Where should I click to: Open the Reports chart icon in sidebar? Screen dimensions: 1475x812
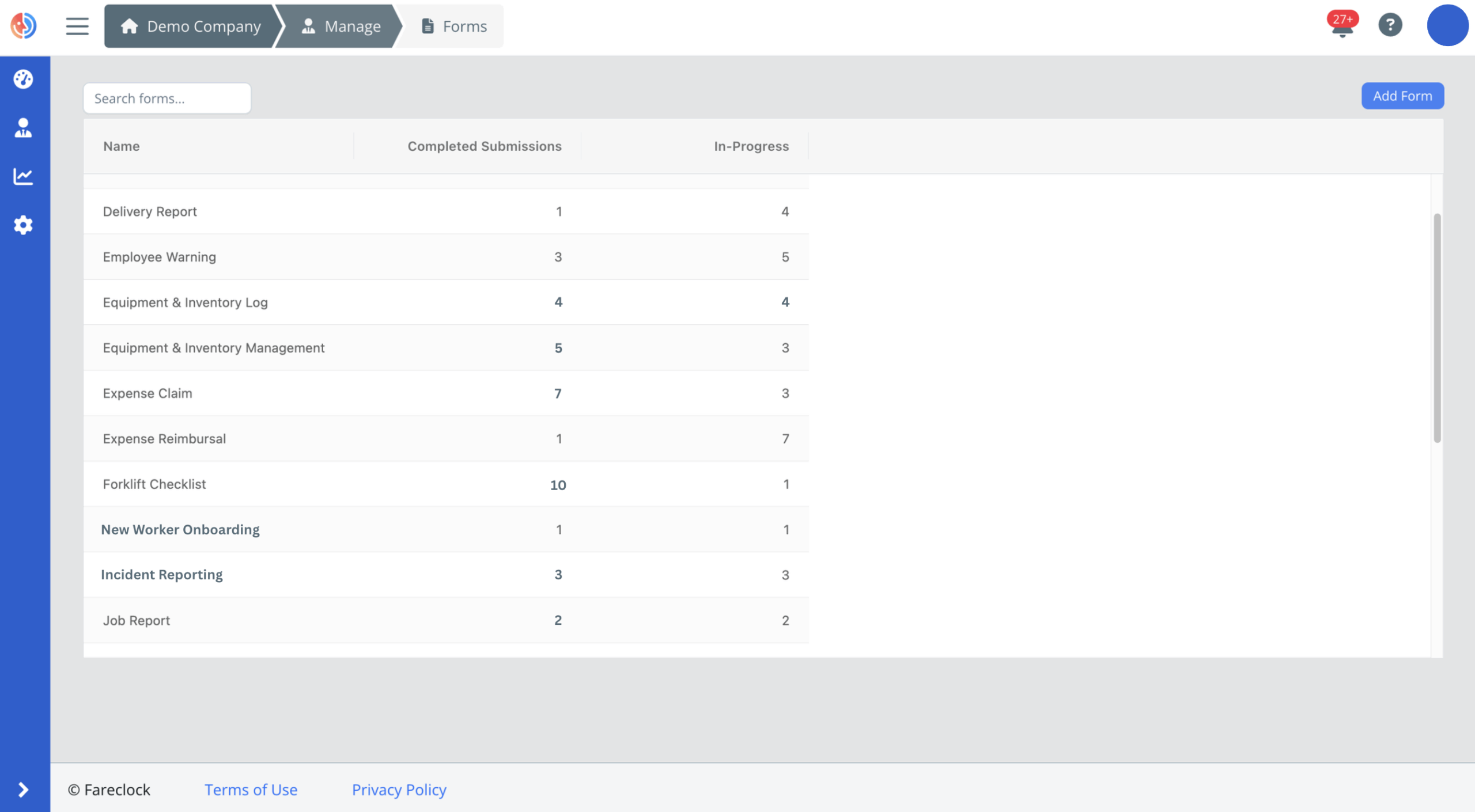click(x=24, y=176)
